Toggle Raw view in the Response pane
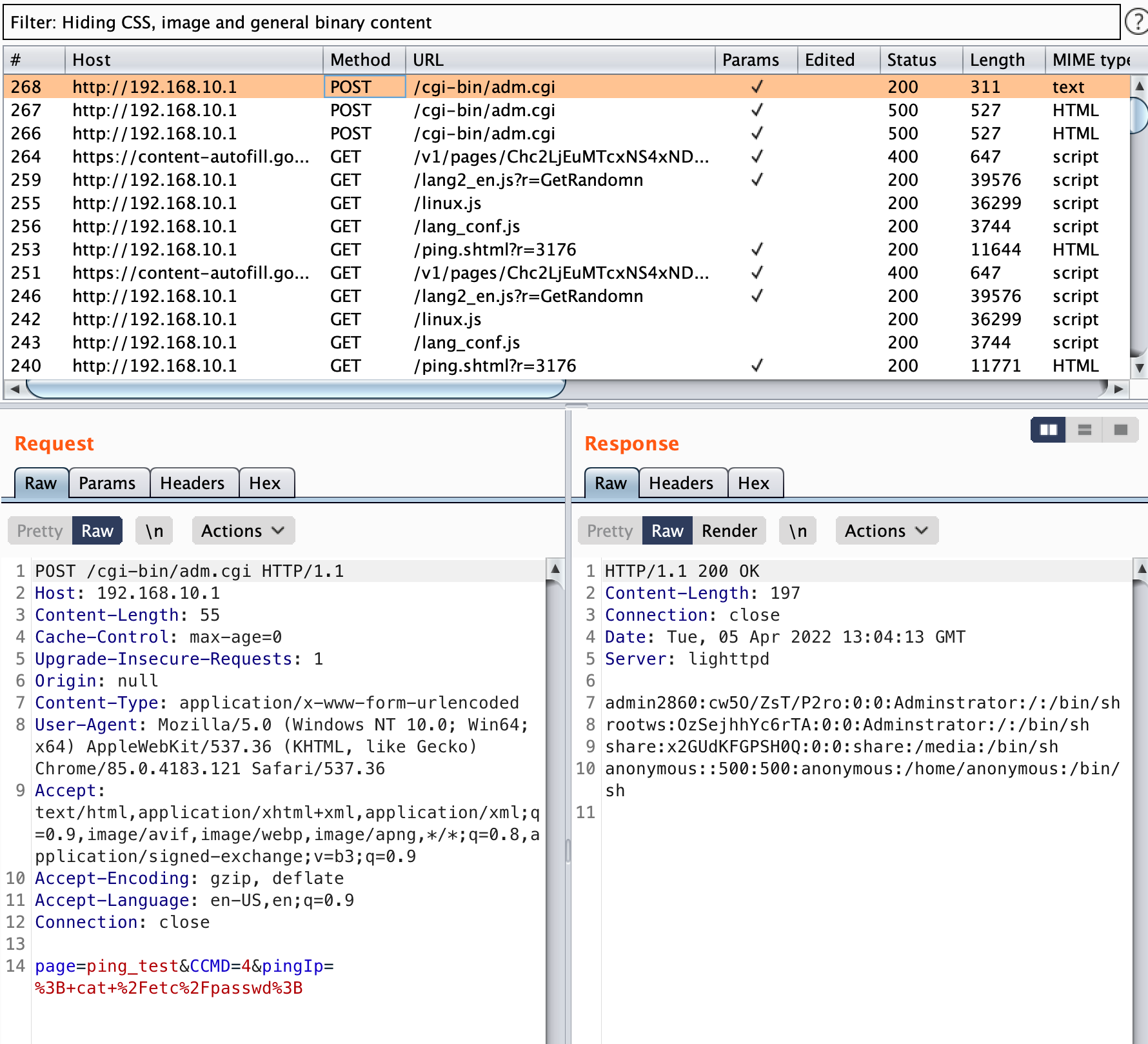This screenshot has width=1148, height=1044. pos(668,530)
